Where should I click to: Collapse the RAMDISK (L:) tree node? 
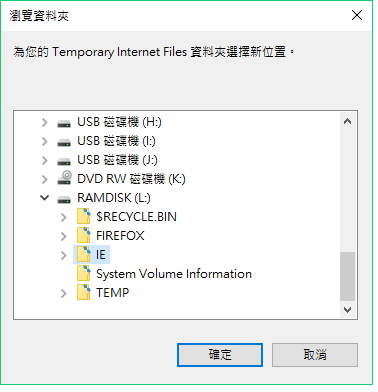coord(45,198)
